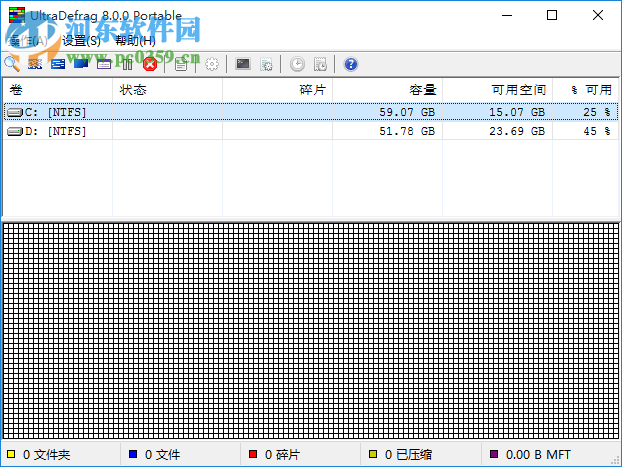Open the boot script editor icon

click(266, 64)
